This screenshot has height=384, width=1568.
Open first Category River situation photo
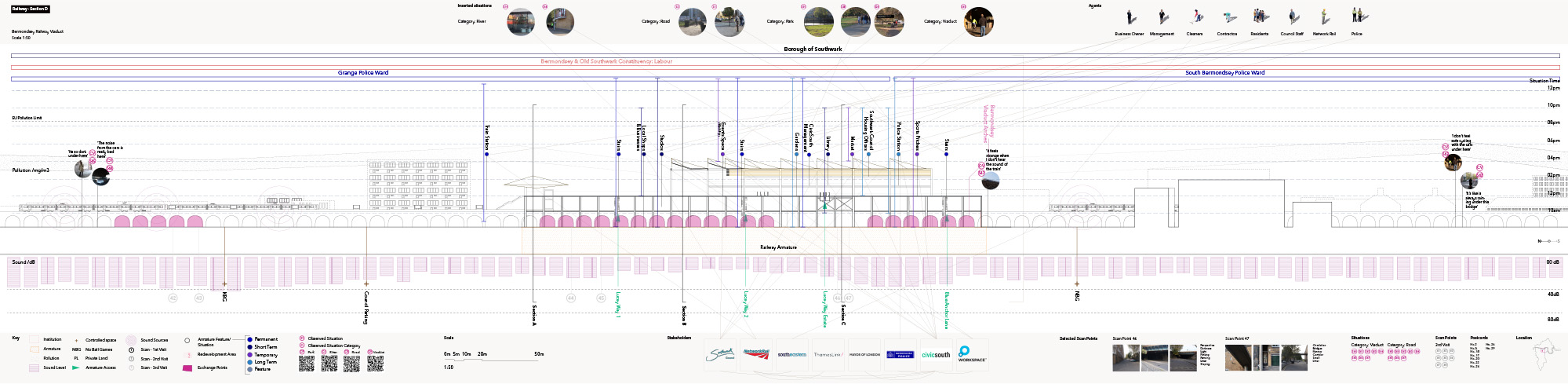[x=521, y=22]
